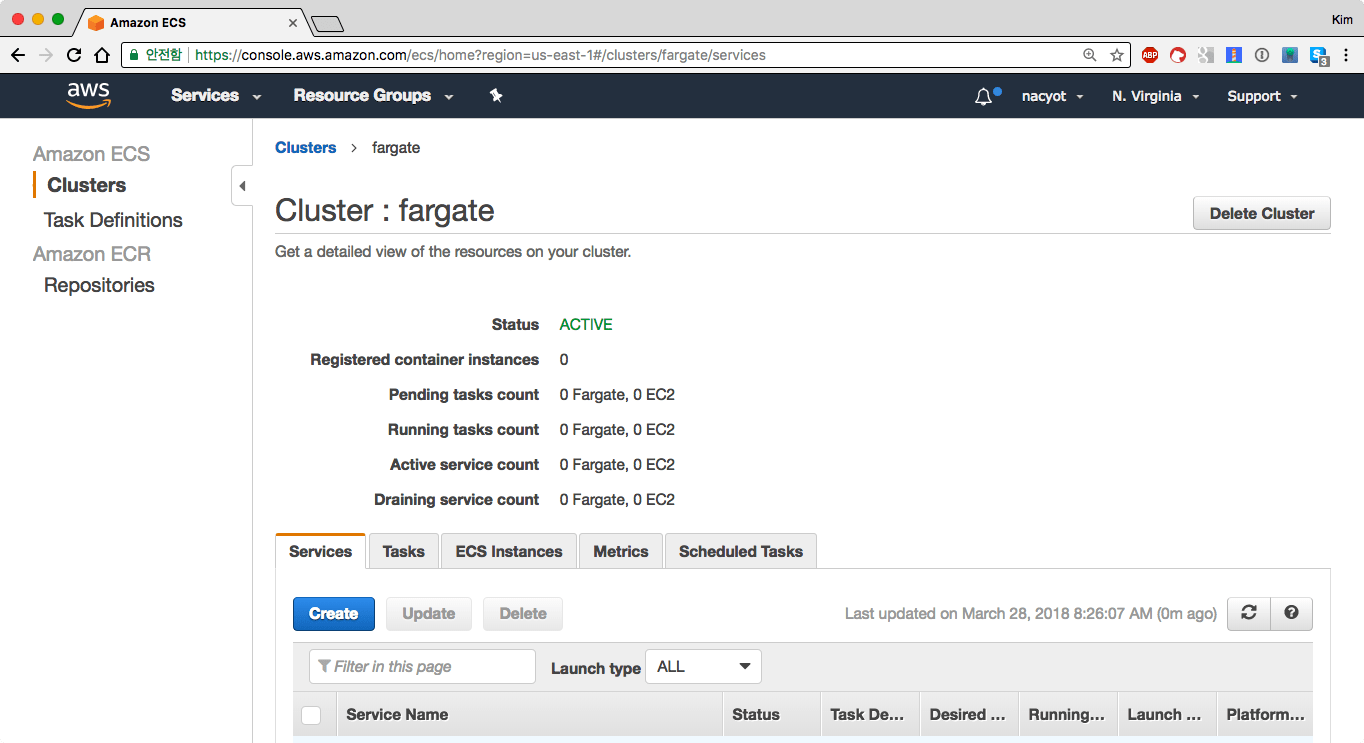
Task: Open the help question mark icon
Action: point(1291,613)
